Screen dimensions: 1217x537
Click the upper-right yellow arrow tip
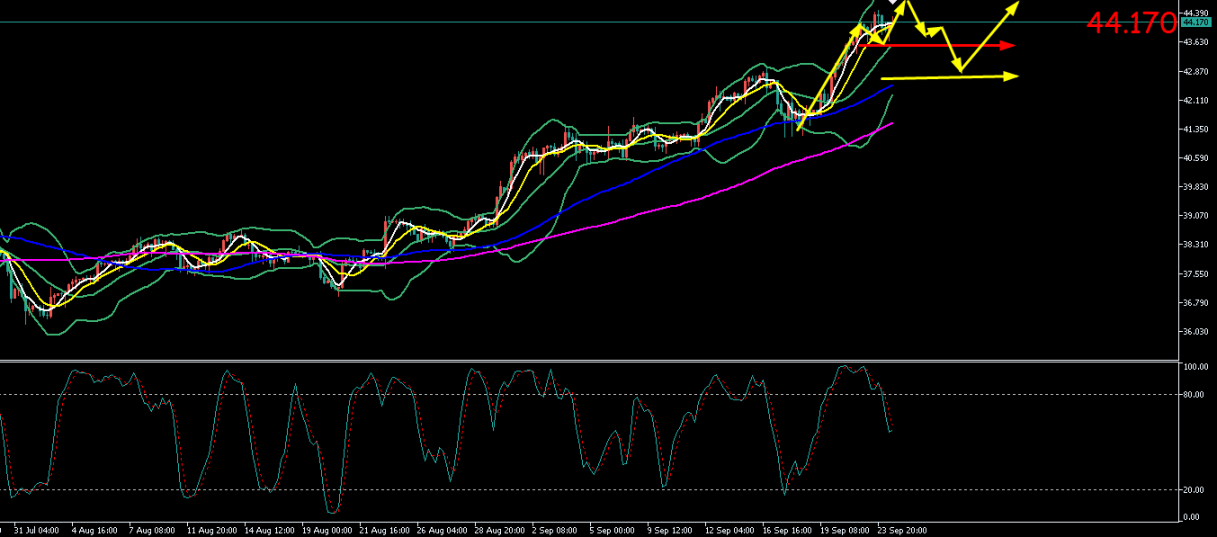click(1013, 6)
